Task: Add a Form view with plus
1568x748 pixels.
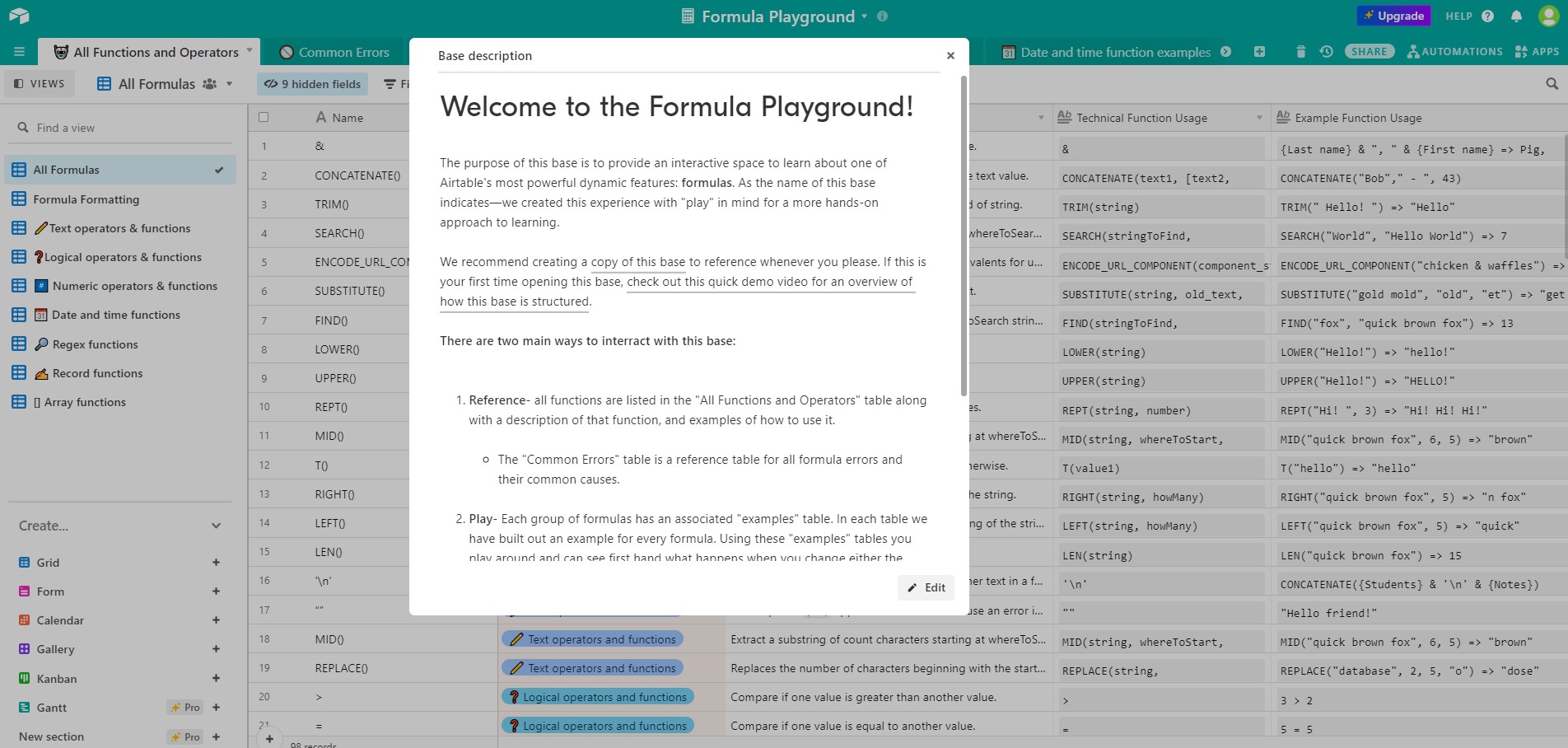Action: [x=216, y=591]
